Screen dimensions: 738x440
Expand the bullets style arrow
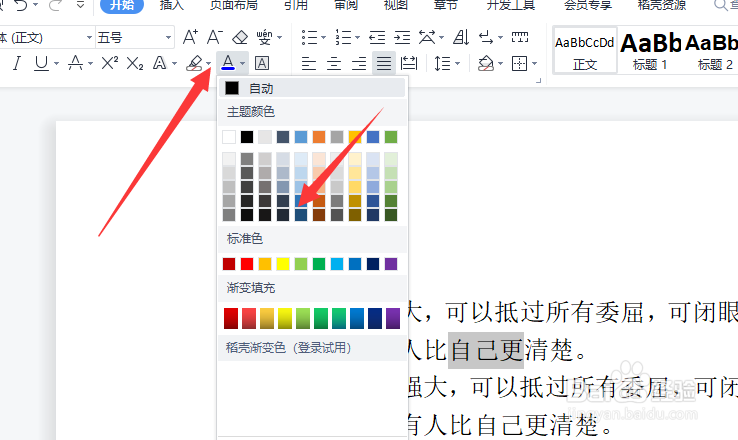coord(323,38)
